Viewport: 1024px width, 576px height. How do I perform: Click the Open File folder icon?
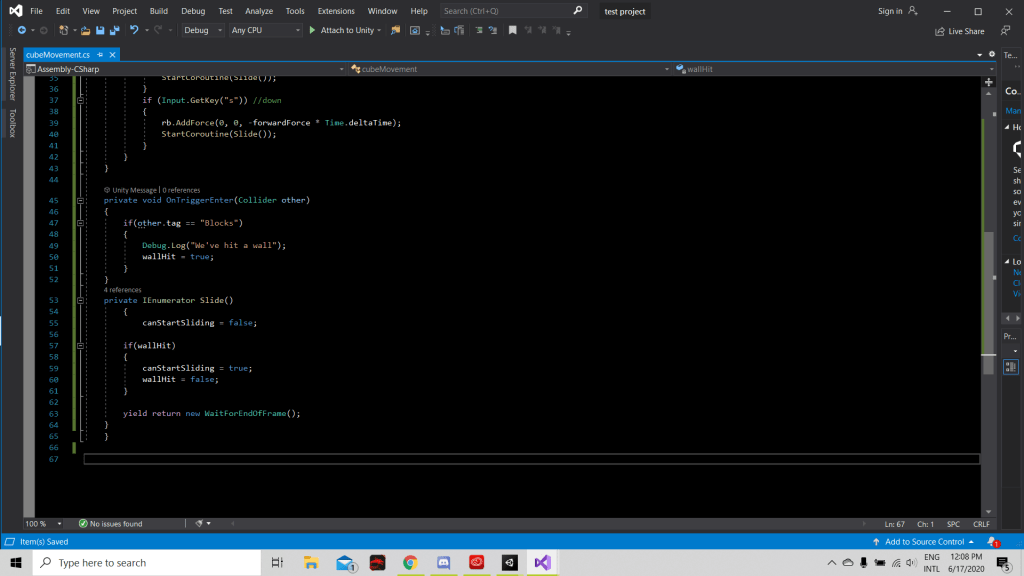(86, 31)
